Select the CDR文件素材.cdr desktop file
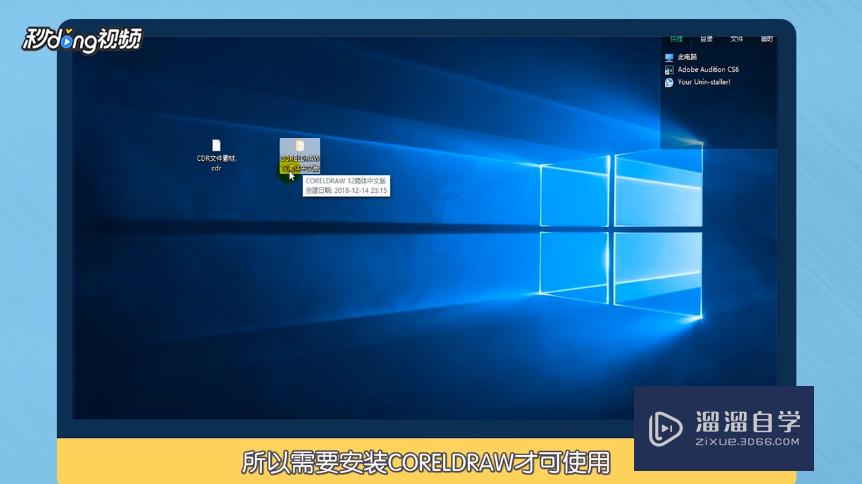 click(216, 155)
